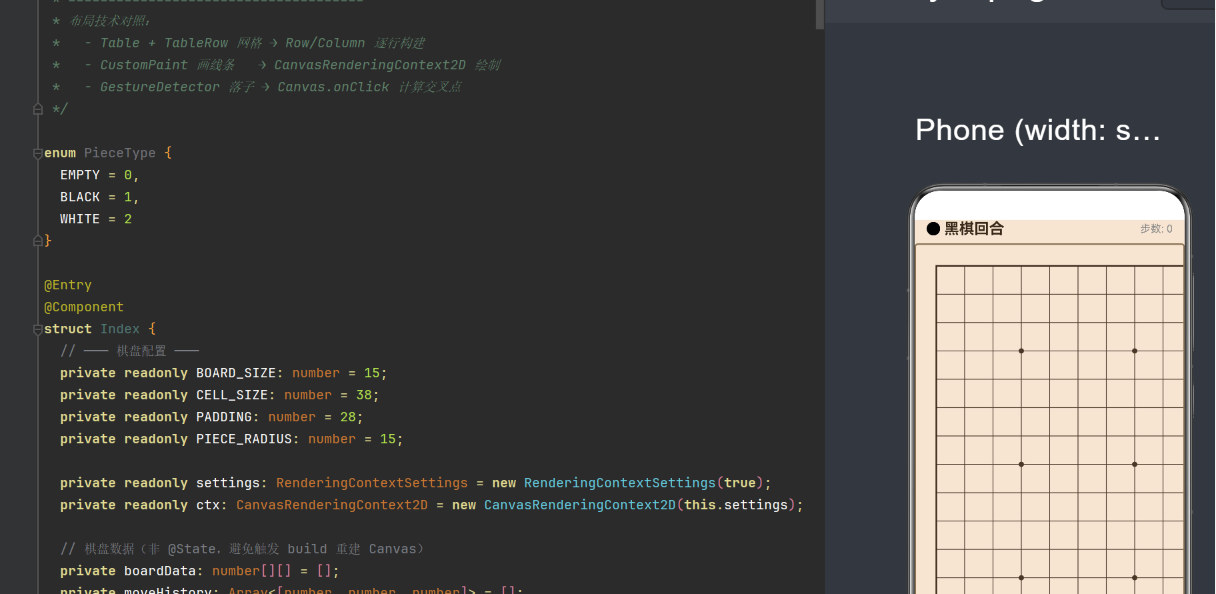Click the CELL_SIZE constant name
Viewport: 1216px width, 594px height.
pos(232,395)
